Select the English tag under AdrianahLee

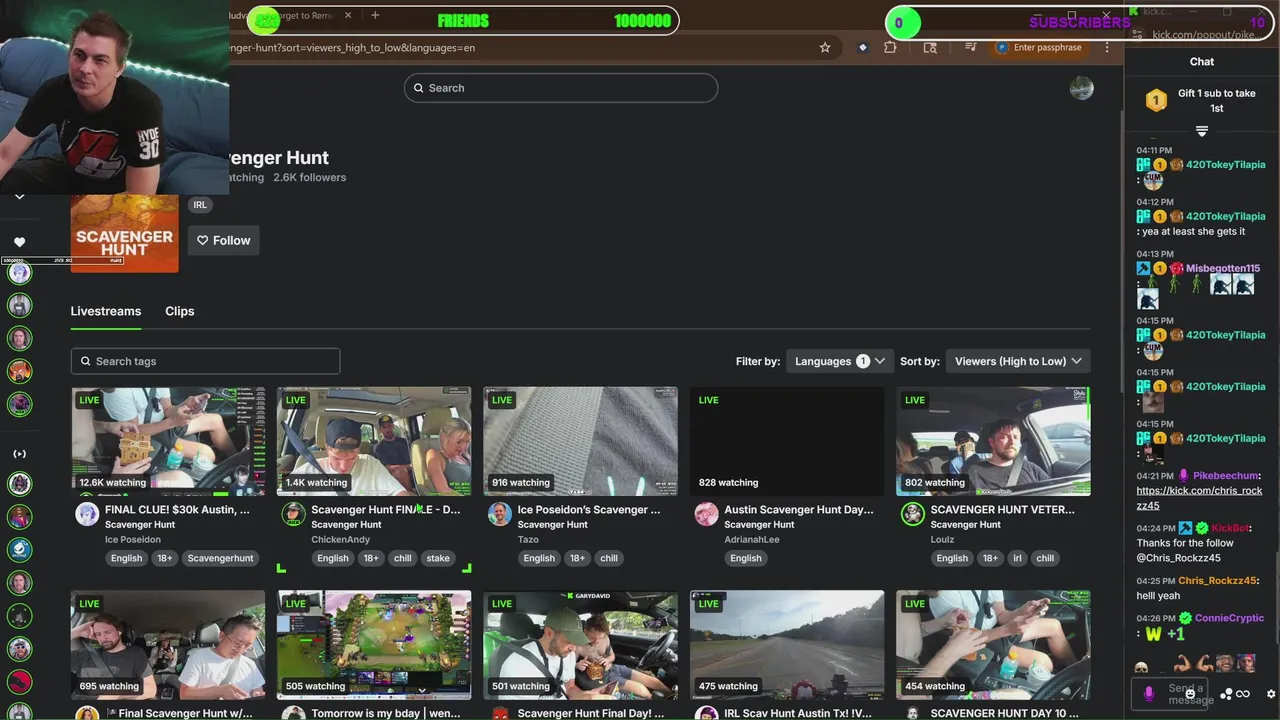(746, 558)
